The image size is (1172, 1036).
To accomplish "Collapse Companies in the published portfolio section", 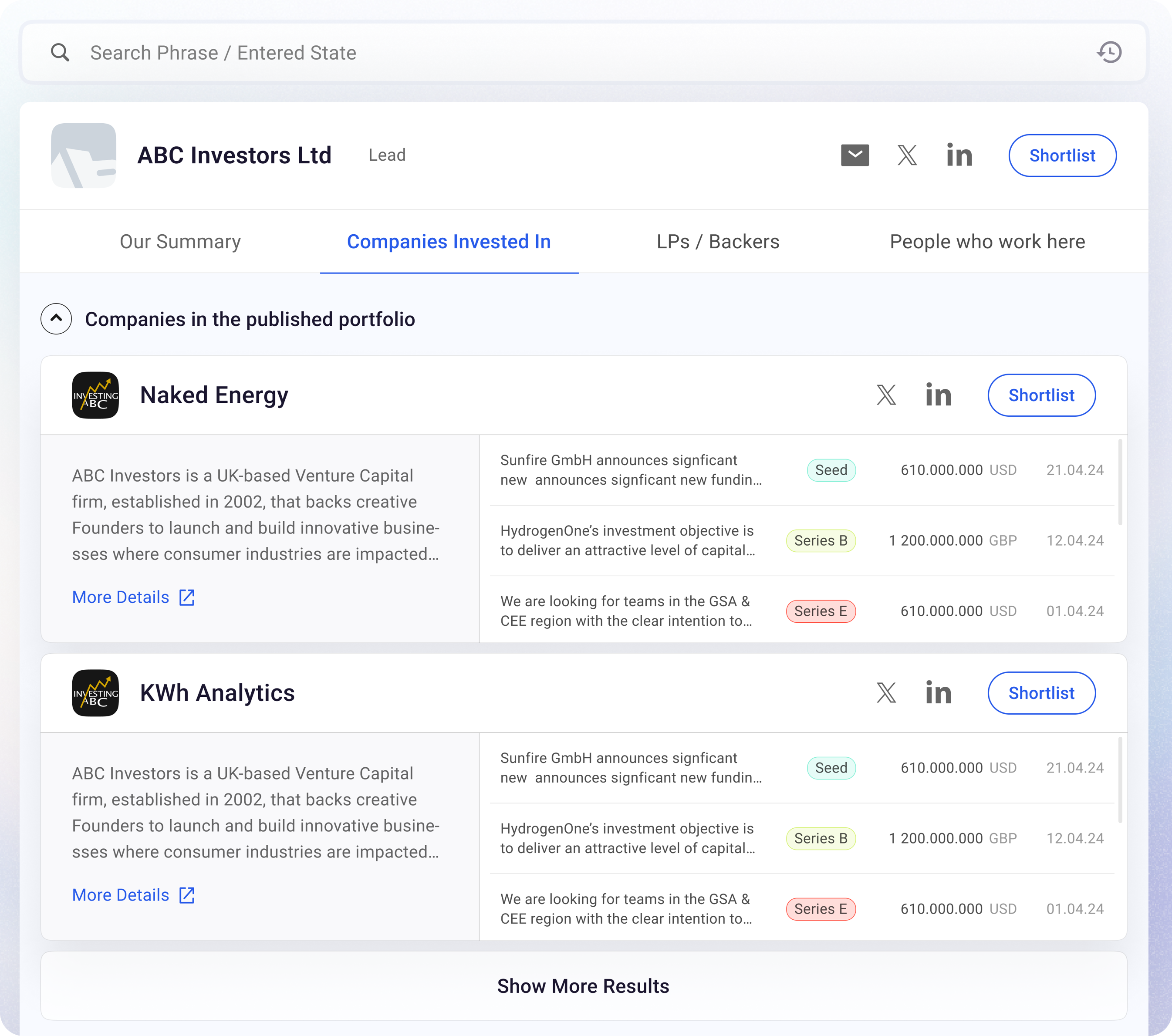I will (x=56, y=319).
